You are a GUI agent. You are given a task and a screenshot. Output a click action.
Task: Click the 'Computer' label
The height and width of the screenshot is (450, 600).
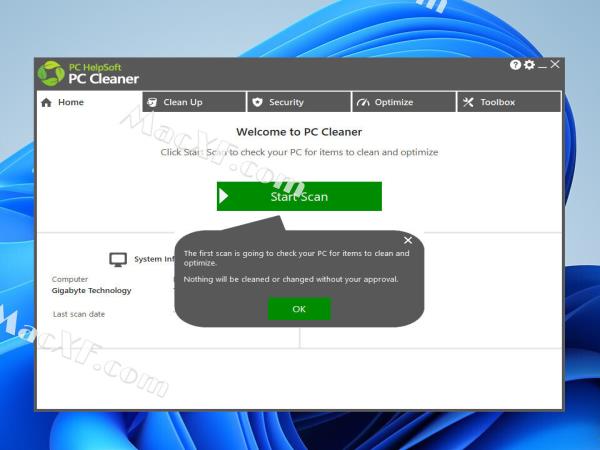tap(70, 279)
